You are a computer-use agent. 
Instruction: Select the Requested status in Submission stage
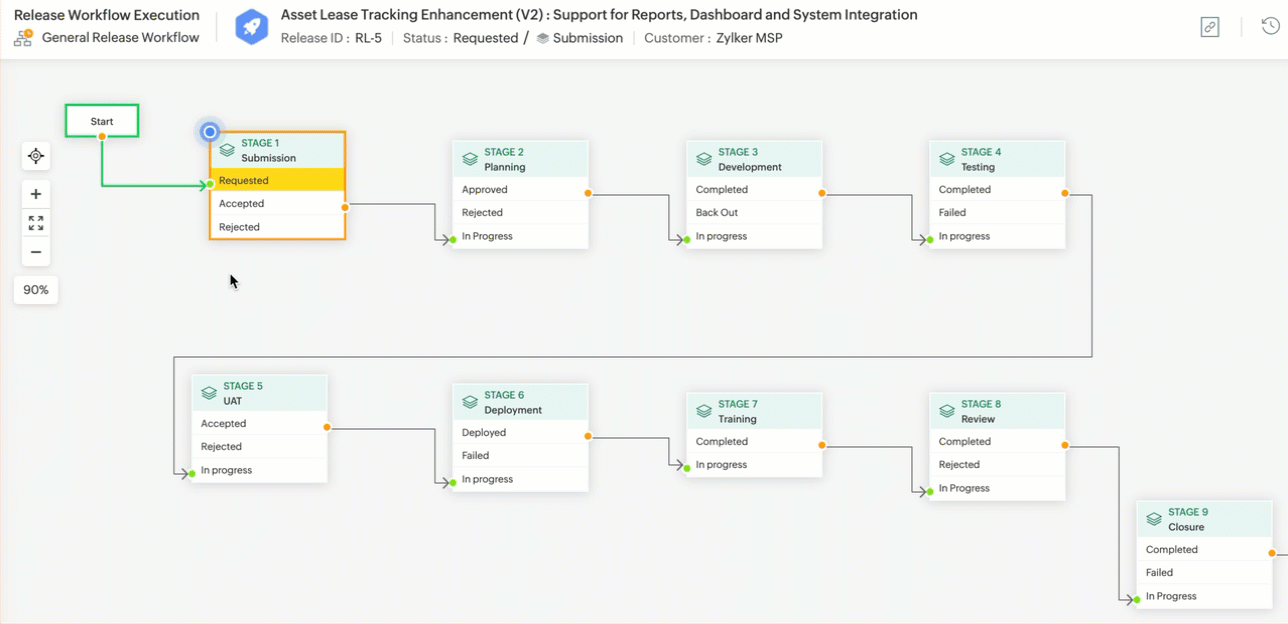pos(277,181)
